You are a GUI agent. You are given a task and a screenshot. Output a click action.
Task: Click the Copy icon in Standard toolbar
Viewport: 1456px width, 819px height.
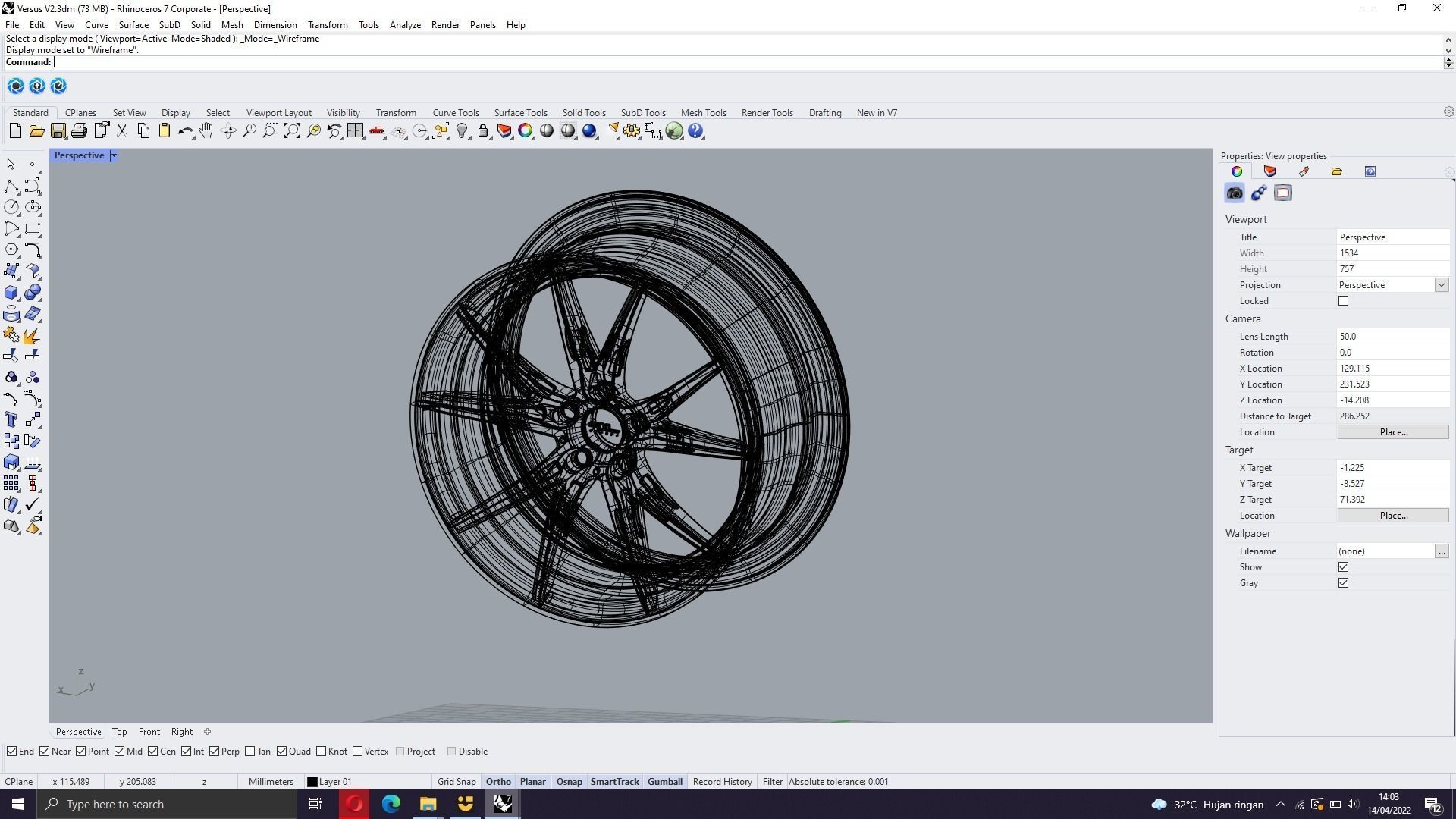[x=143, y=131]
